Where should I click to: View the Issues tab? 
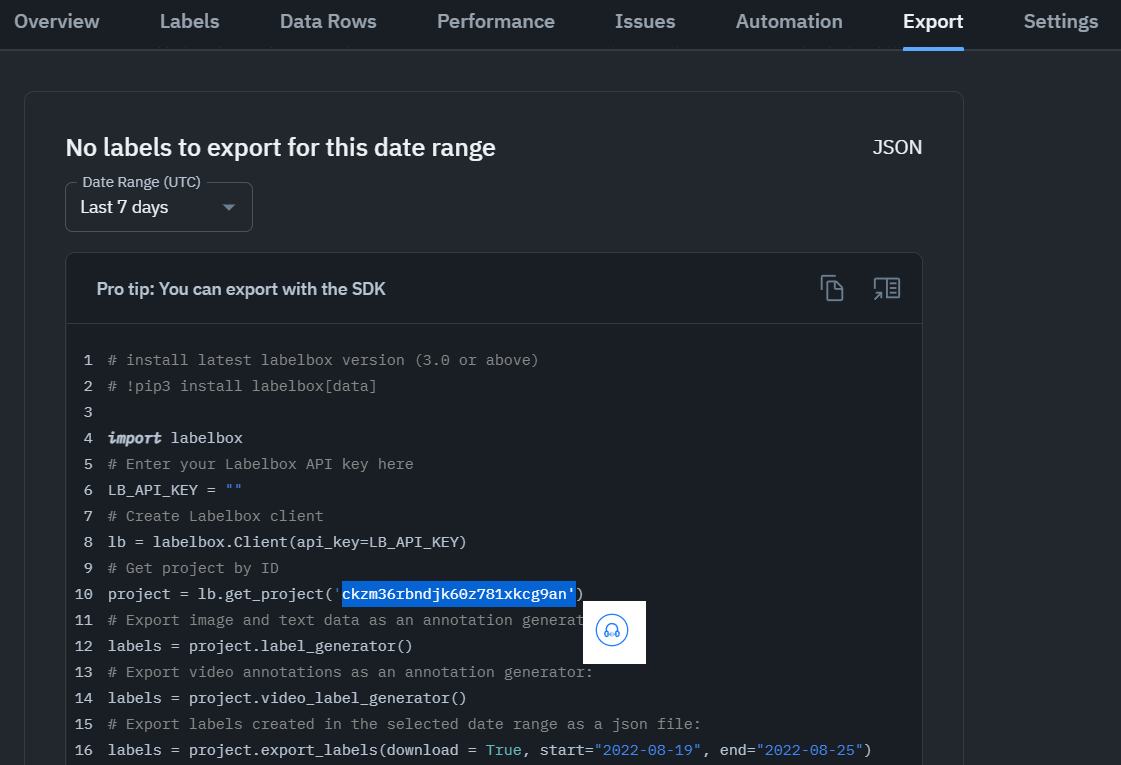point(645,21)
